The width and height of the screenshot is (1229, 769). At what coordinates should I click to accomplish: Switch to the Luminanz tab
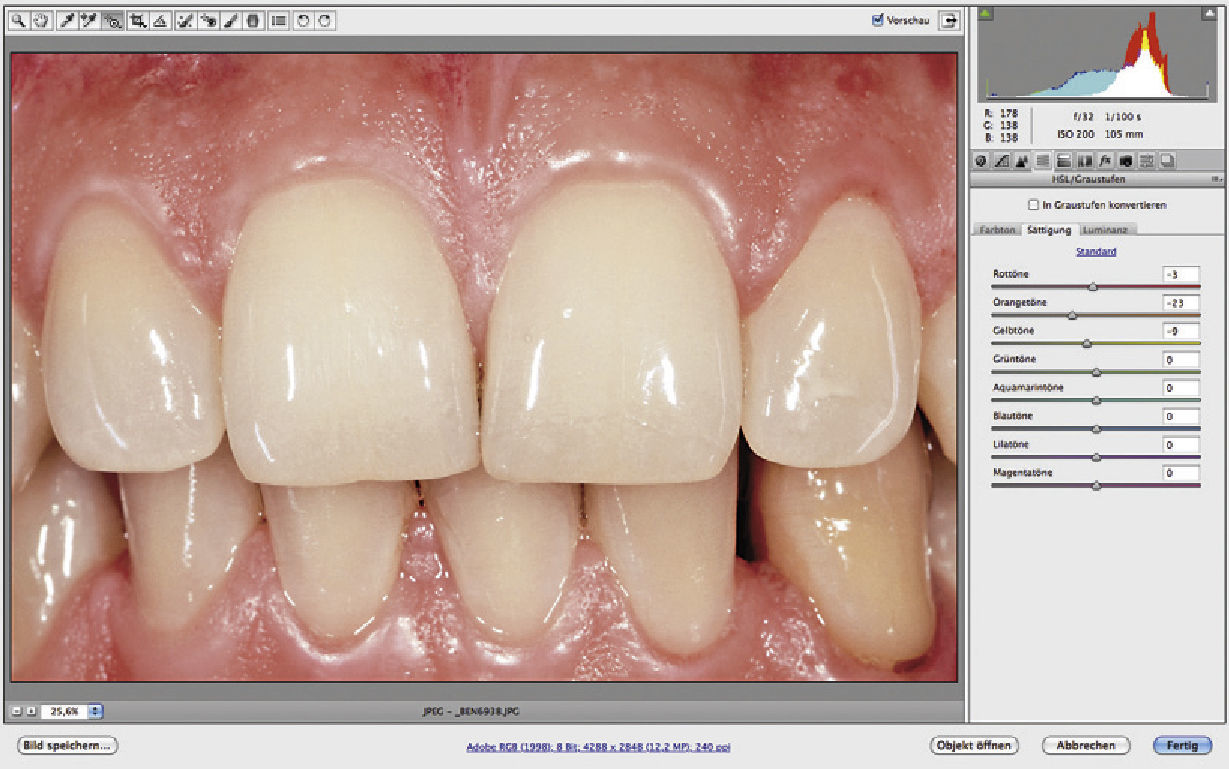click(x=1103, y=229)
